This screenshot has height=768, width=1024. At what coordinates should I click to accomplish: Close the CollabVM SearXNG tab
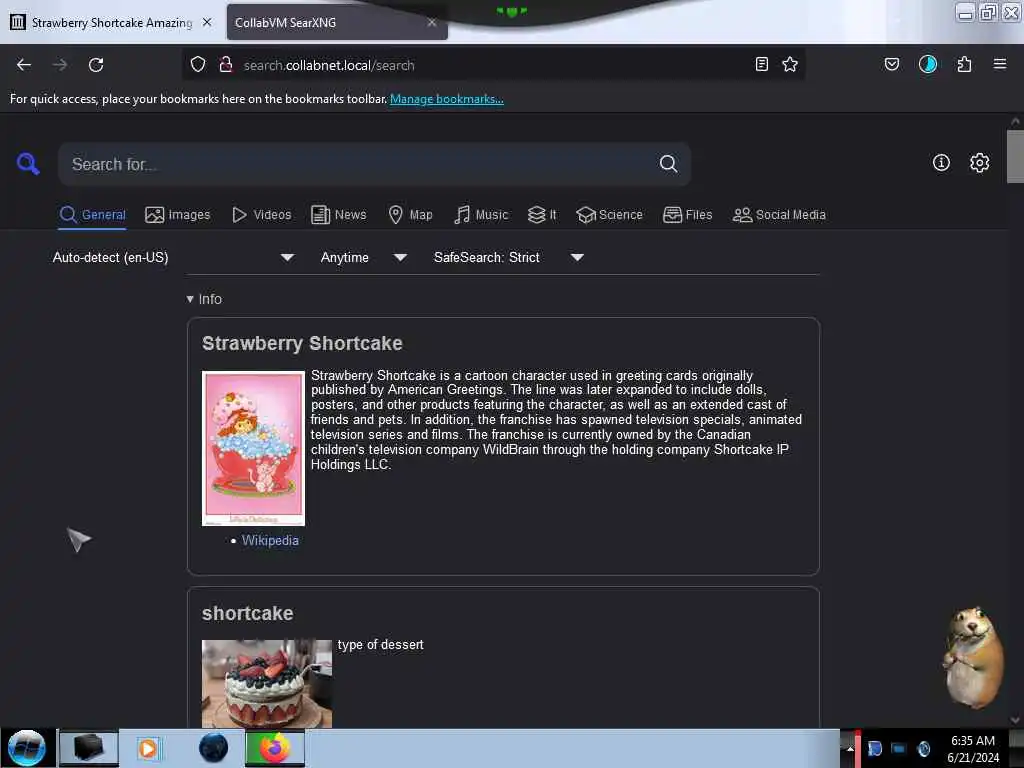432,22
